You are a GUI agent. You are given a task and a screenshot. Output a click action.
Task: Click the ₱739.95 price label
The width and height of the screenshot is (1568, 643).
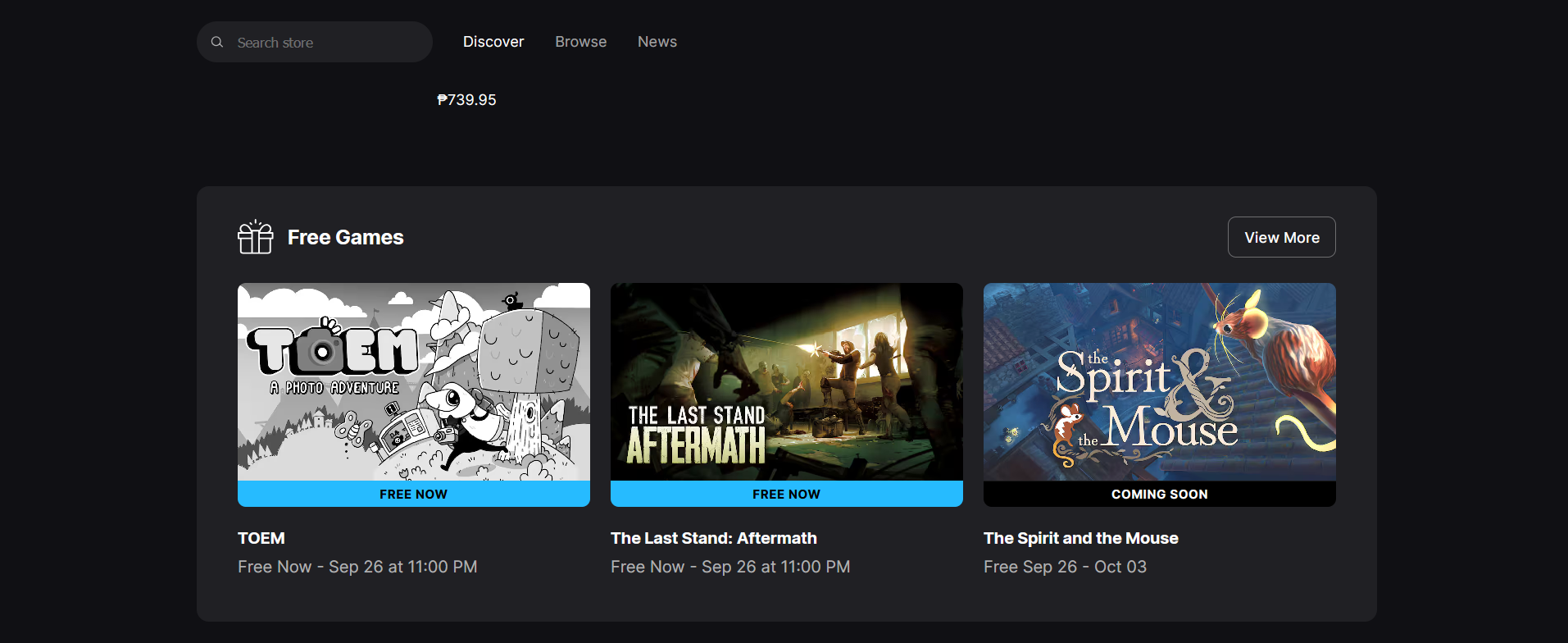coord(466,100)
